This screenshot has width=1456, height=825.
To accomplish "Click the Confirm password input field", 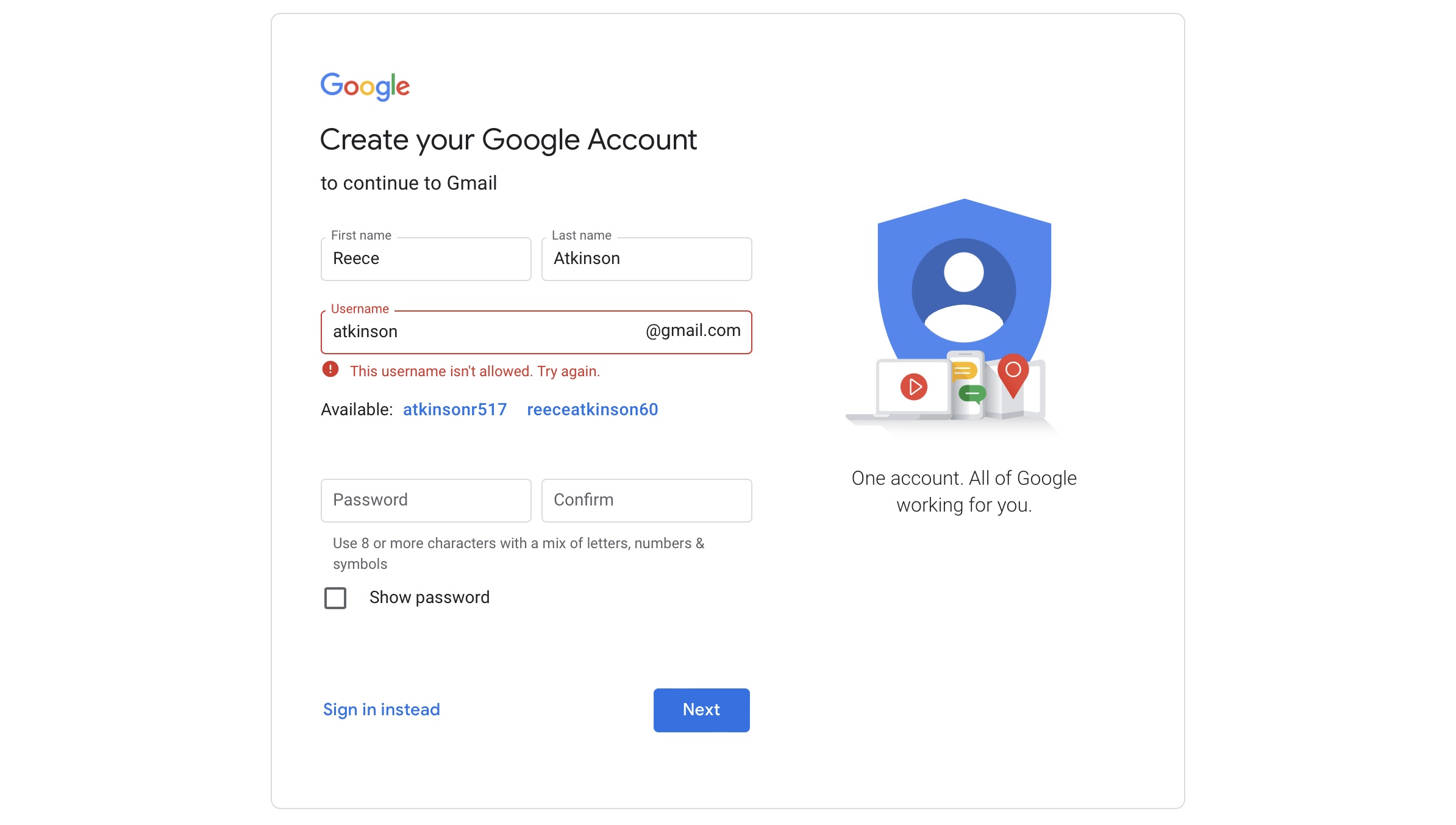I will click(x=646, y=500).
